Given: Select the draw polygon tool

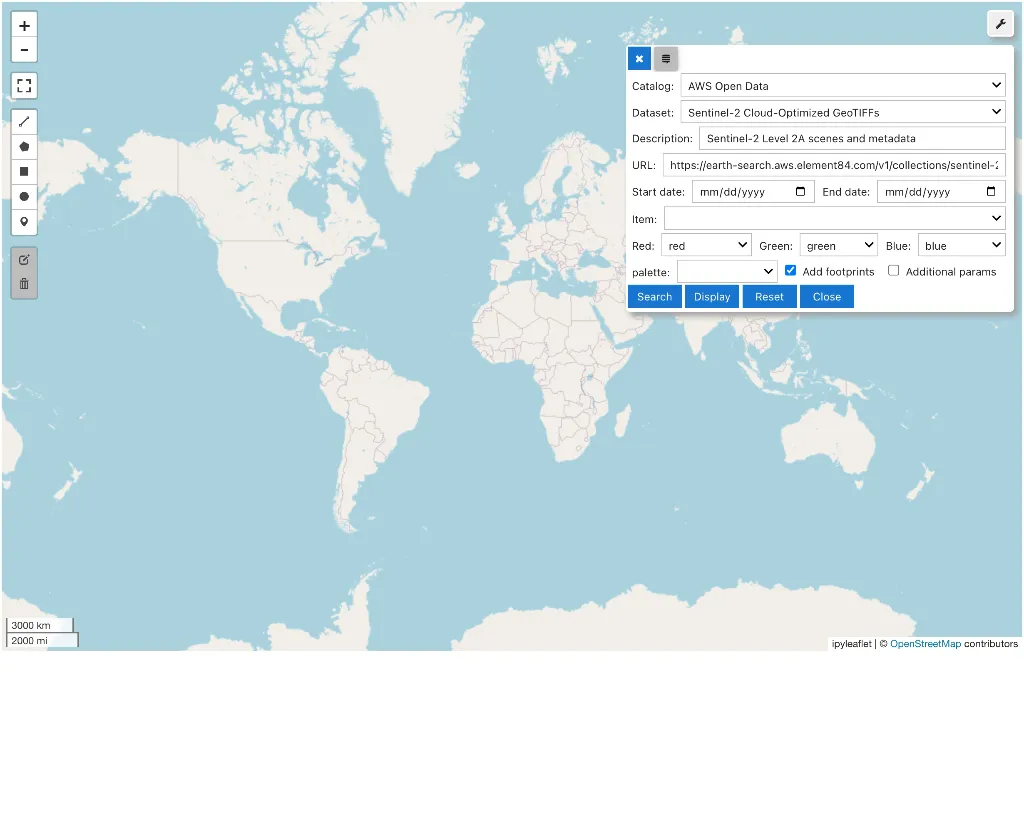Looking at the screenshot, I should coord(24,147).
